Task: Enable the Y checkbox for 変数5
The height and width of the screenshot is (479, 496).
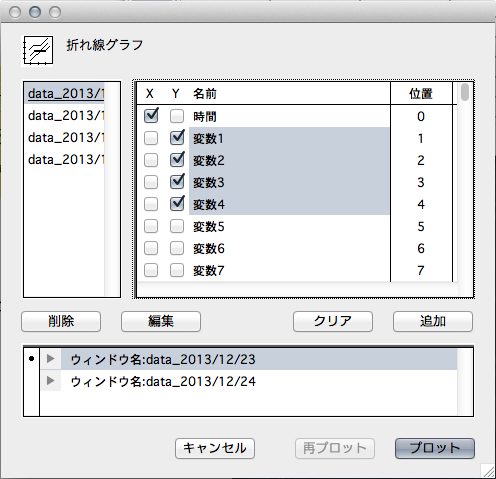Action: pyautogui.click(x=177, y=226)
